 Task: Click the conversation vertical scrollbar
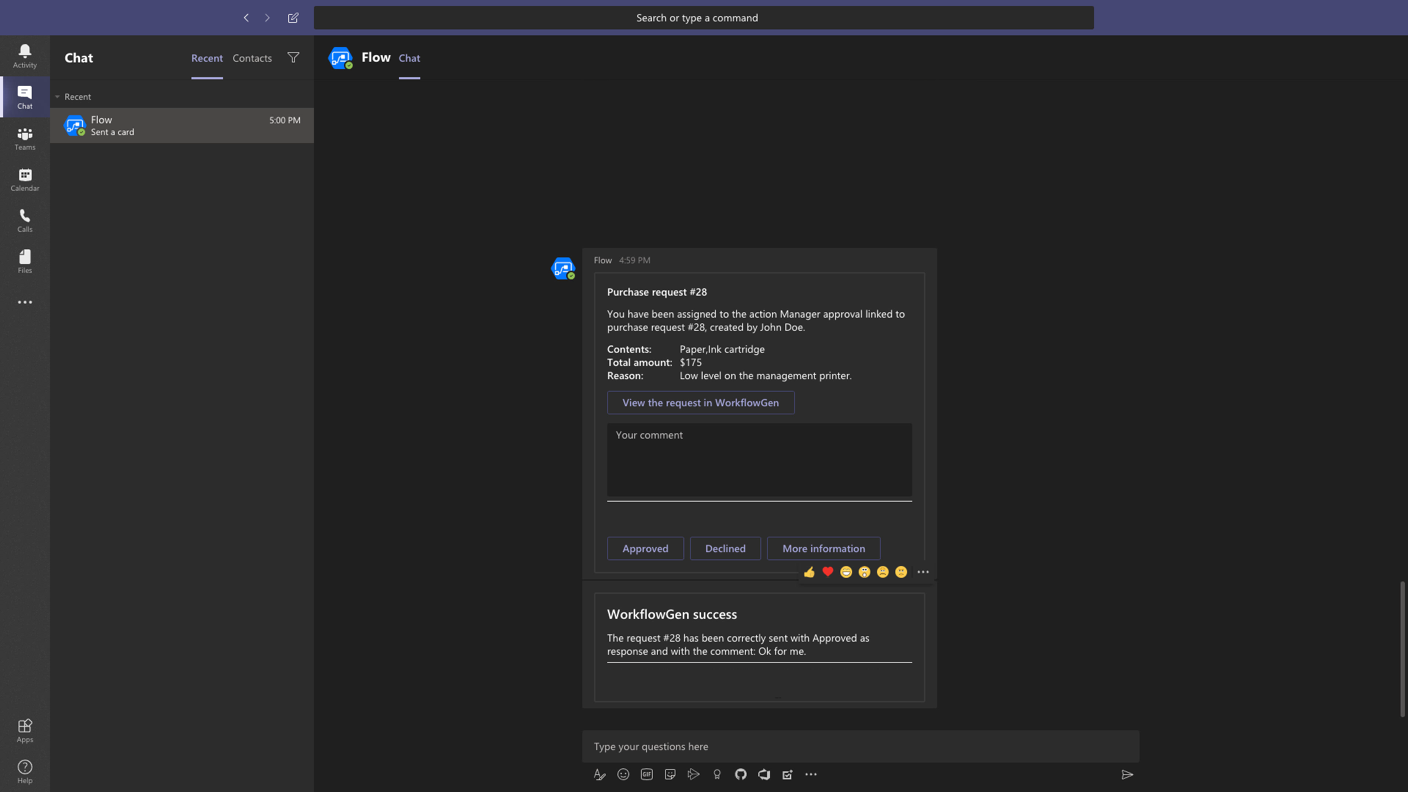pyautogui.click(x=1402, y=648)
